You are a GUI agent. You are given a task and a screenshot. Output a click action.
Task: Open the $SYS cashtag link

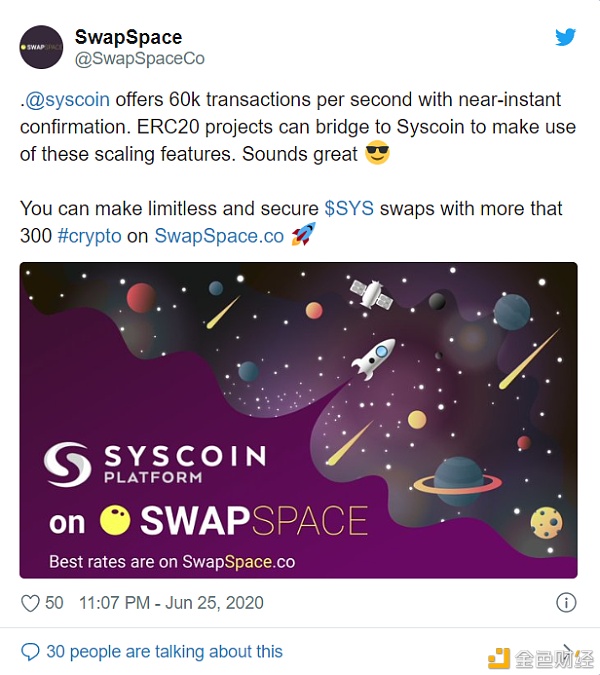pos(349,209)
